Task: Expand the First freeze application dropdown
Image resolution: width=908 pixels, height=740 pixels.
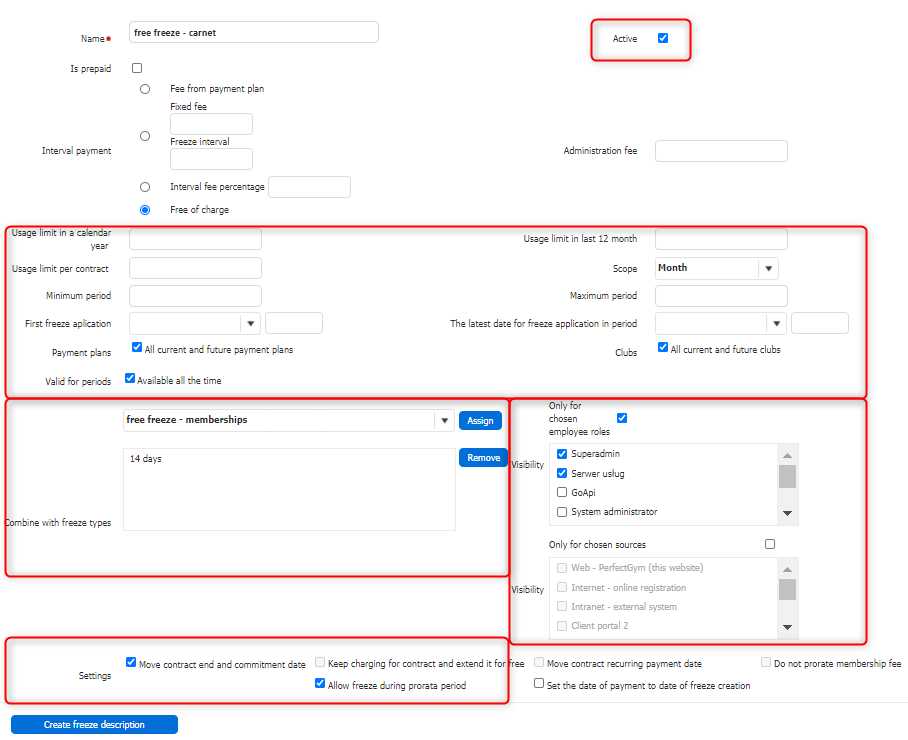Action: (x=250, y=323)
